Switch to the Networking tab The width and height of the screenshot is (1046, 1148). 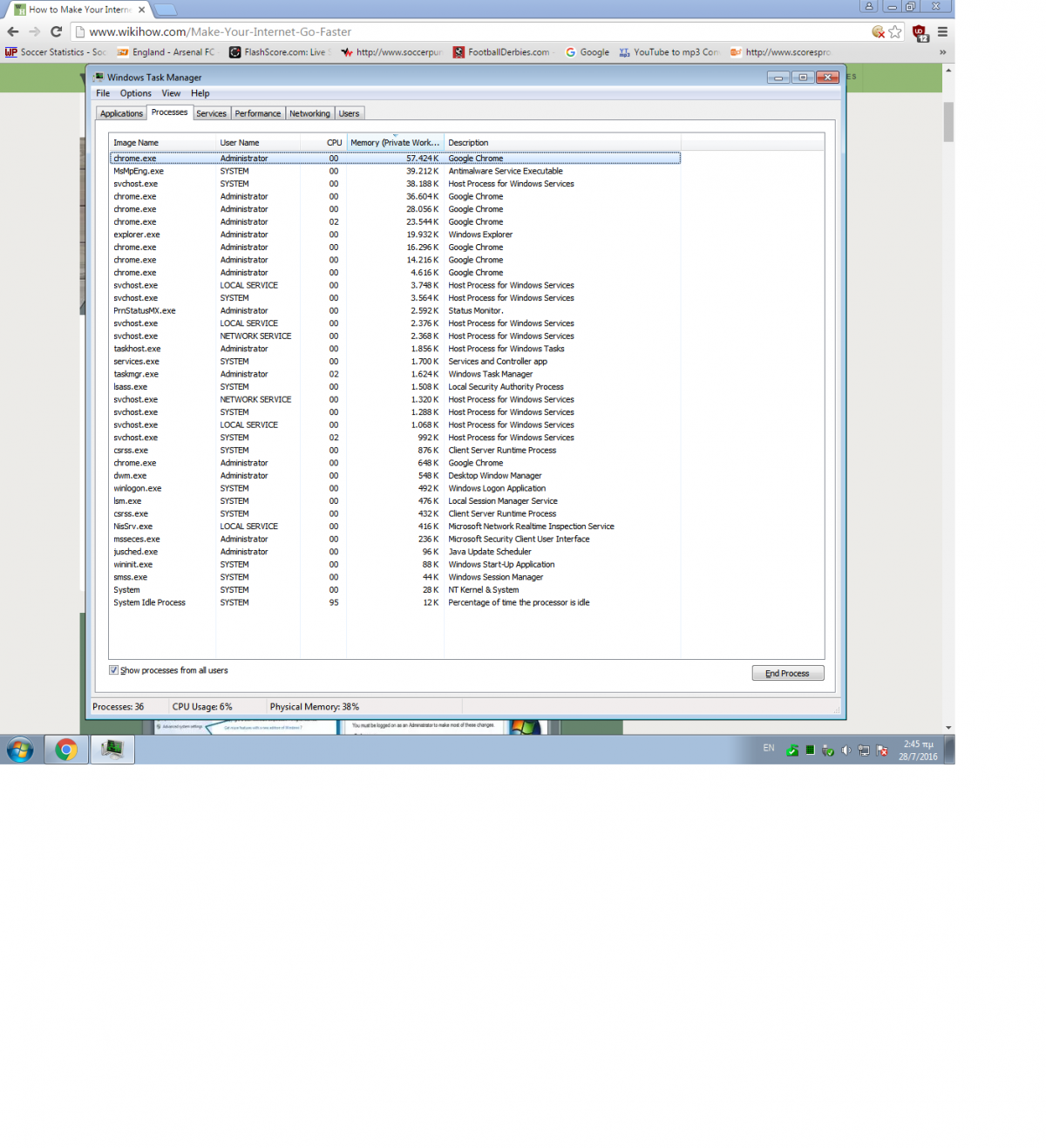(x=309, y=113)
